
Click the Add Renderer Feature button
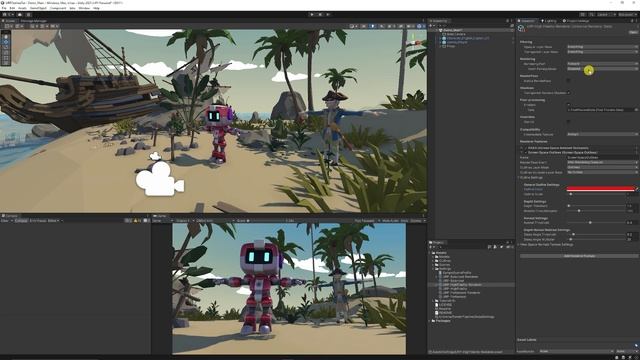pos(579,256)
